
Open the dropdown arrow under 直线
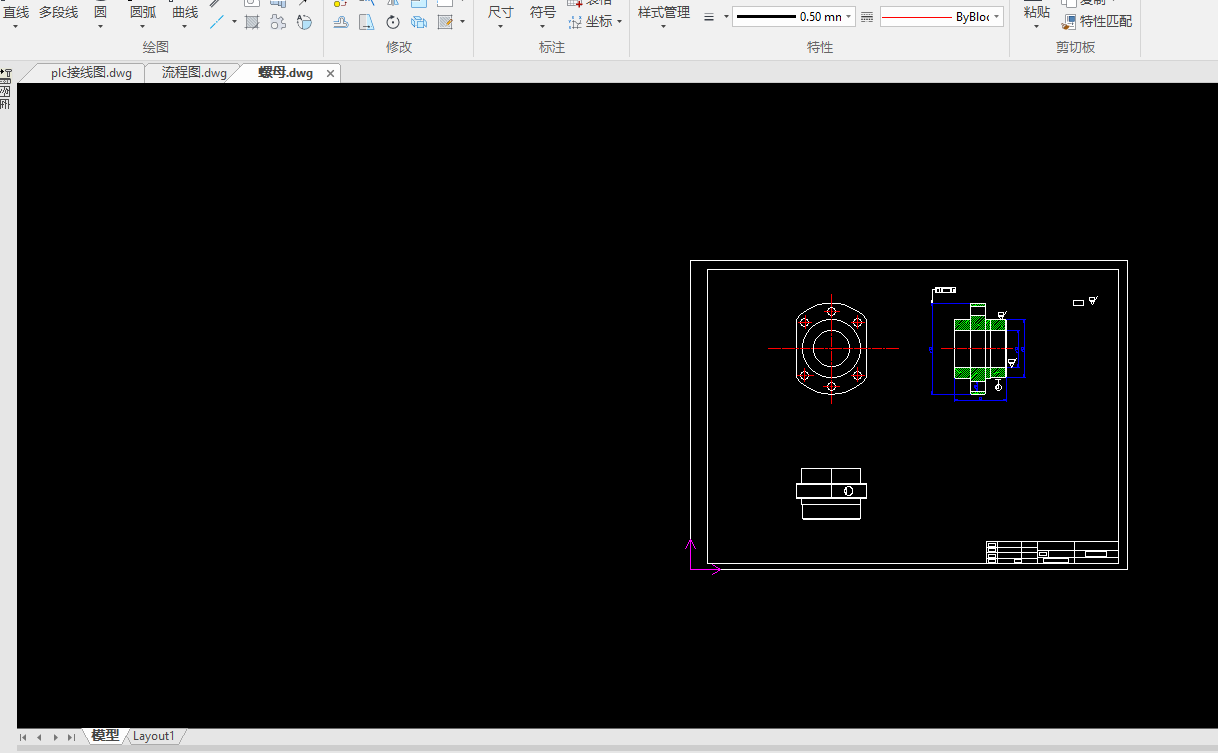click(16, 27)
